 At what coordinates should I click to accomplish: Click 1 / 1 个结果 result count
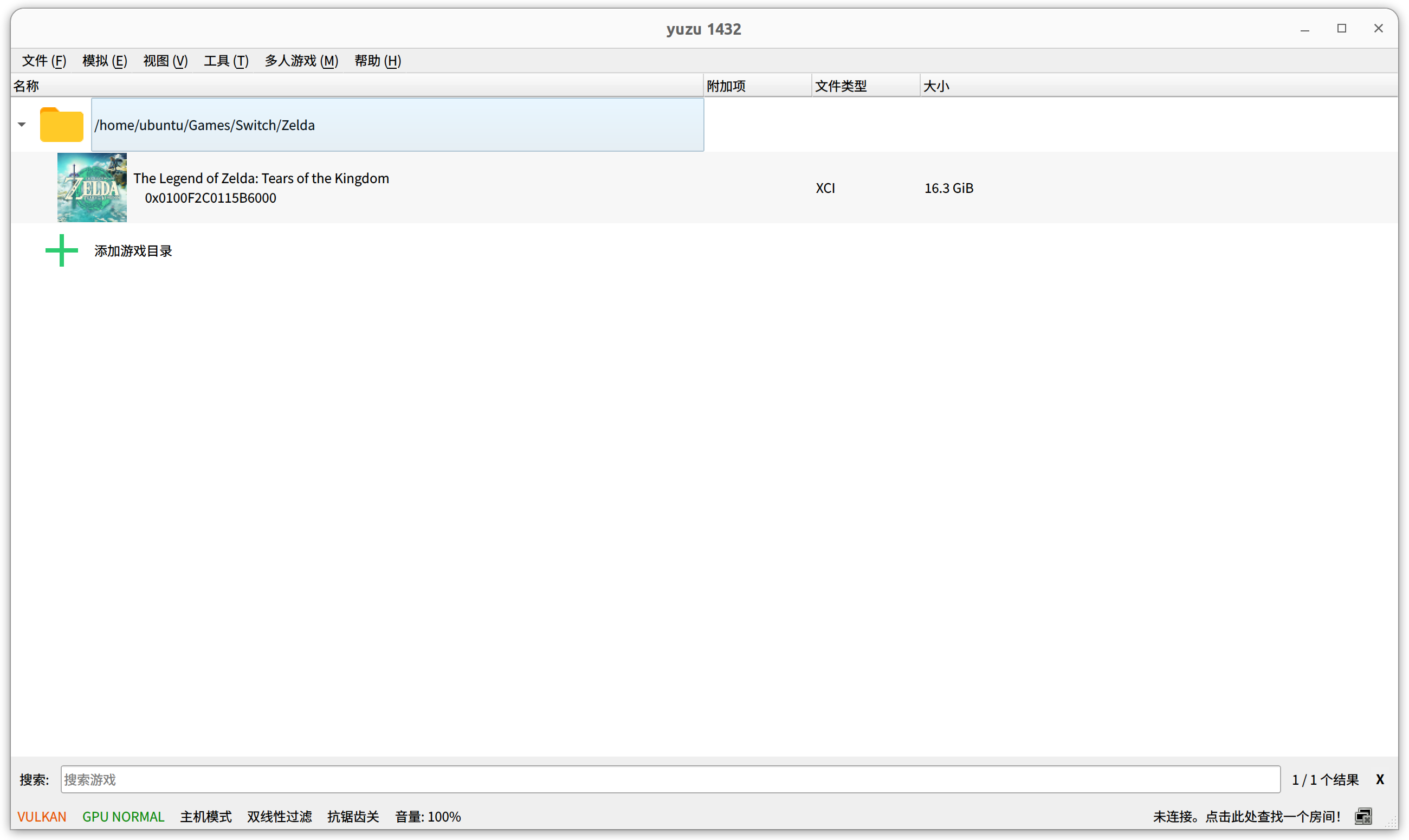[1324, 779]
